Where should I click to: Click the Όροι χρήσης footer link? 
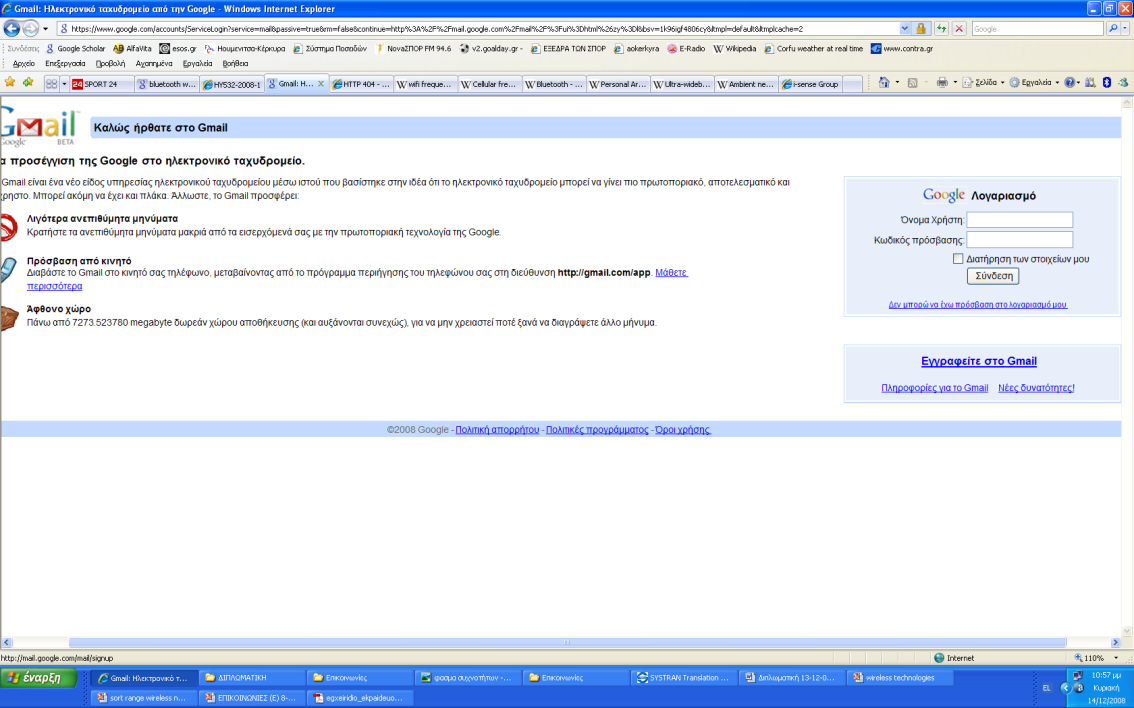683,430
